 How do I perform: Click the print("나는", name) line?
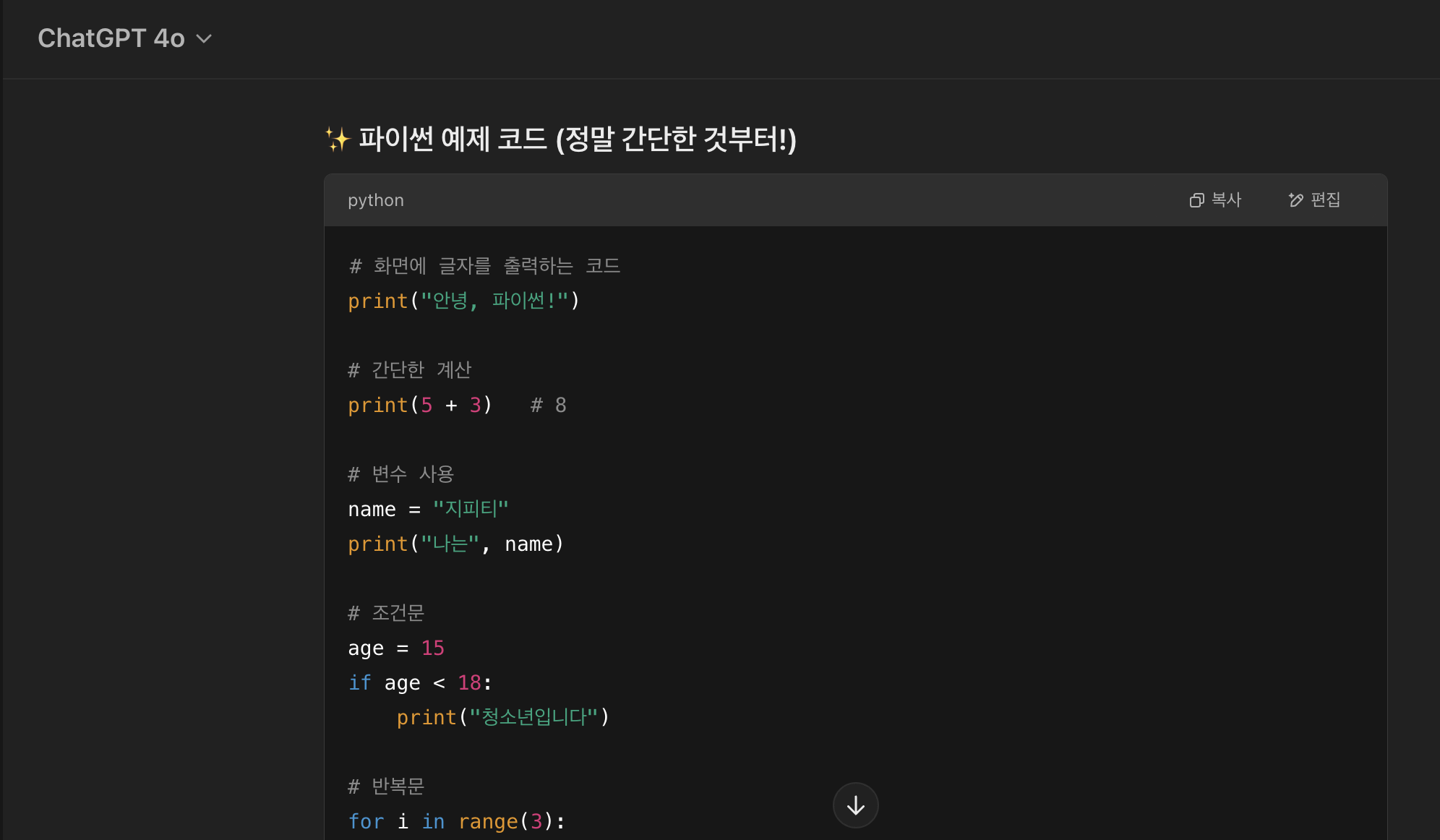click(x=455, y=544)
